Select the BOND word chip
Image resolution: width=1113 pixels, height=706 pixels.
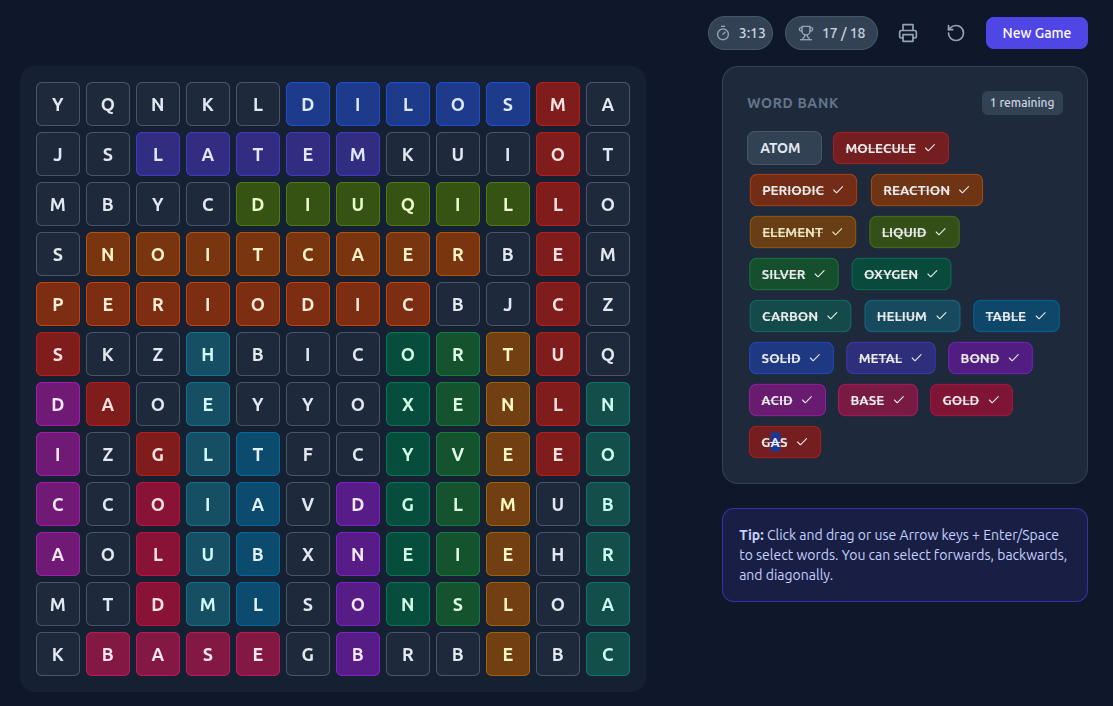tap(990, 357)
